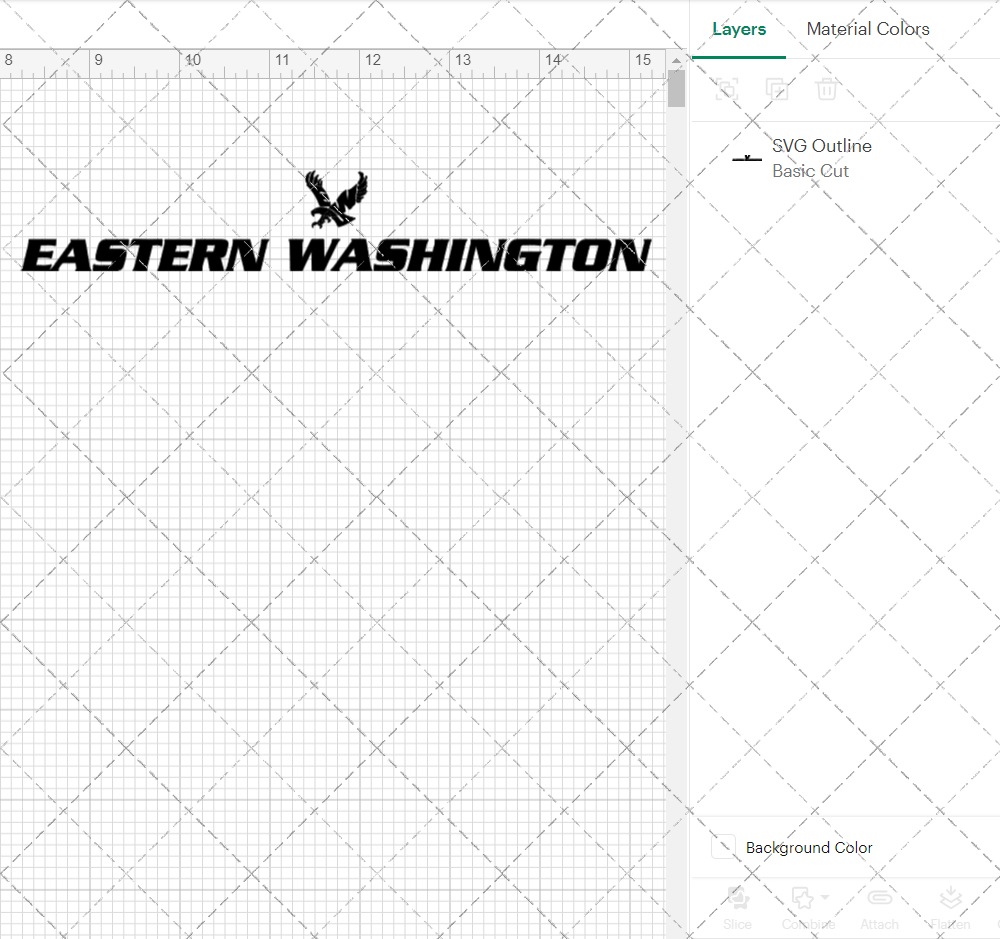Click the vertical scrollbar thumb
This screenshot has width=1000, height=939.
point(676,89)
